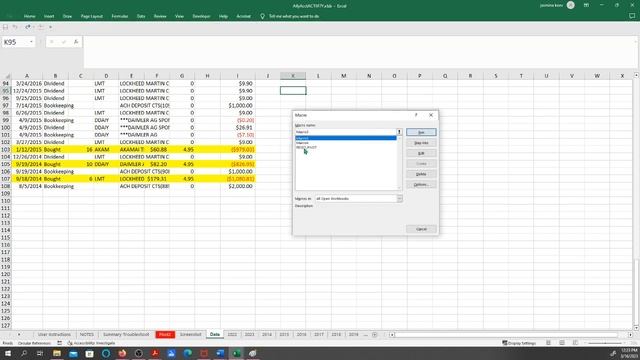640x360 pixels.
Task: Open Microsoft Edge from taskbar
Action: coord(187,353)
